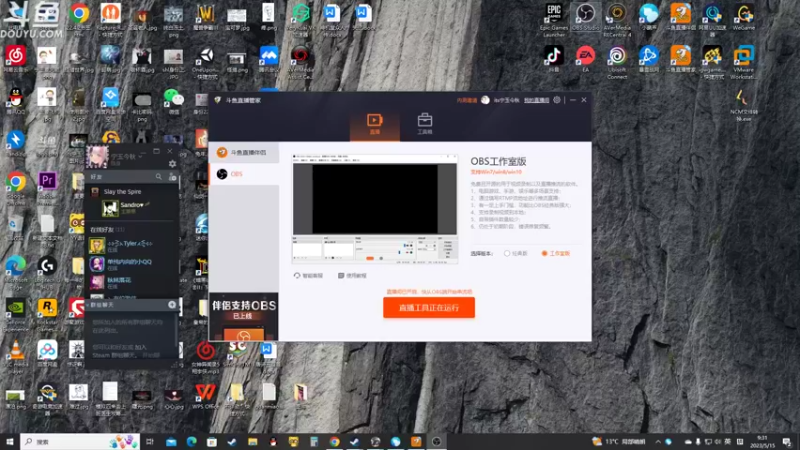Click the add group chat plus button

point(172,305)
